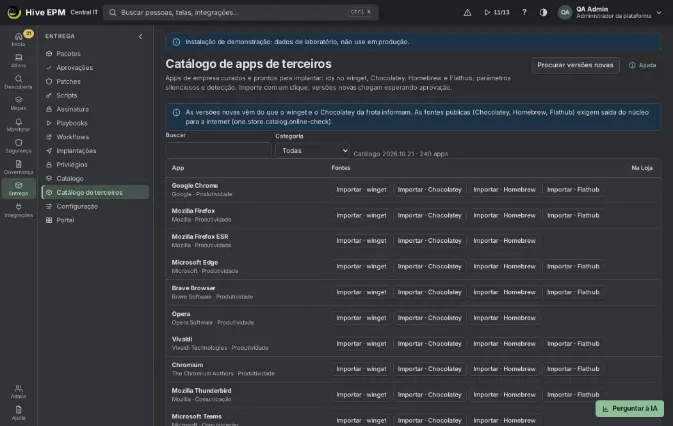Go to Configuração in the sidebar
The image size is (673, 426).
(95, 206)
